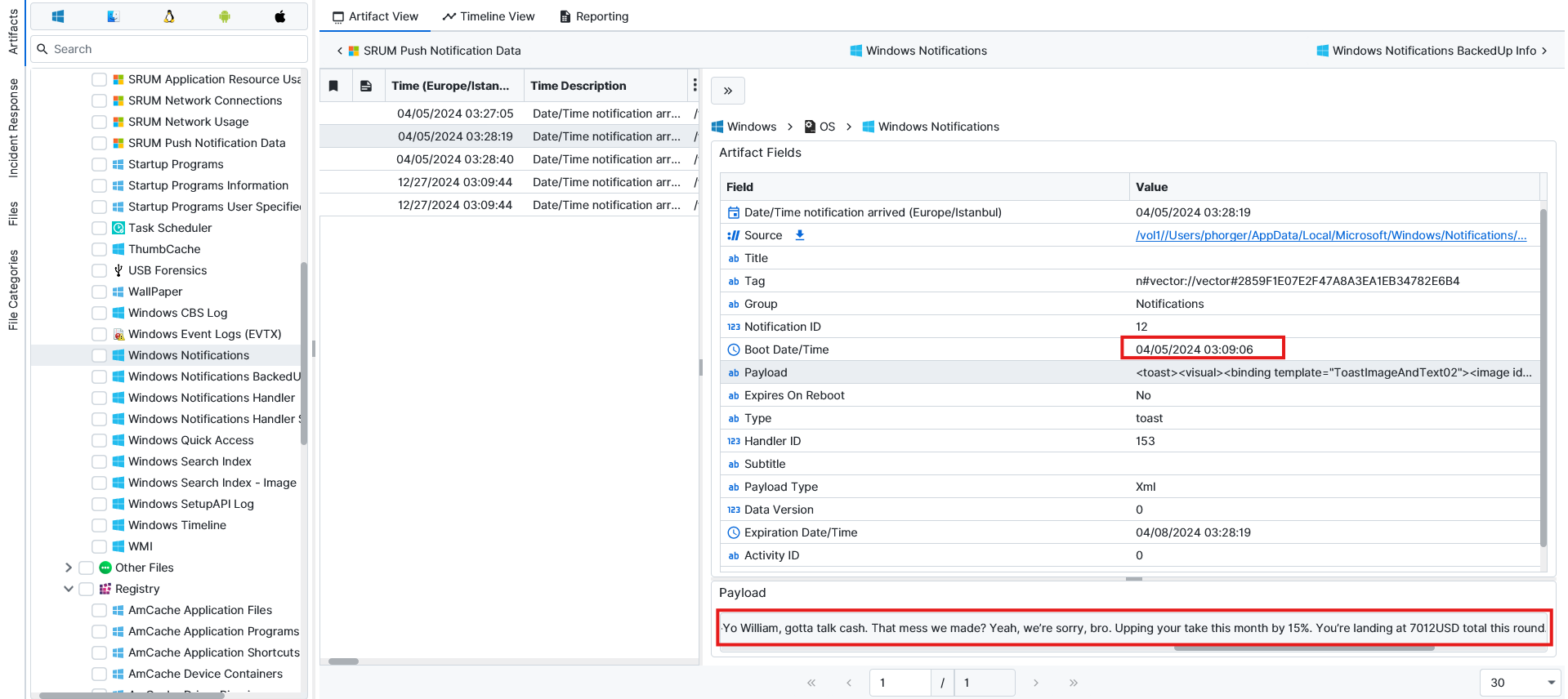Viewport: 1568px width, 699px height.
Task: Open the three-dot column options menu
Action: point(695,86)
